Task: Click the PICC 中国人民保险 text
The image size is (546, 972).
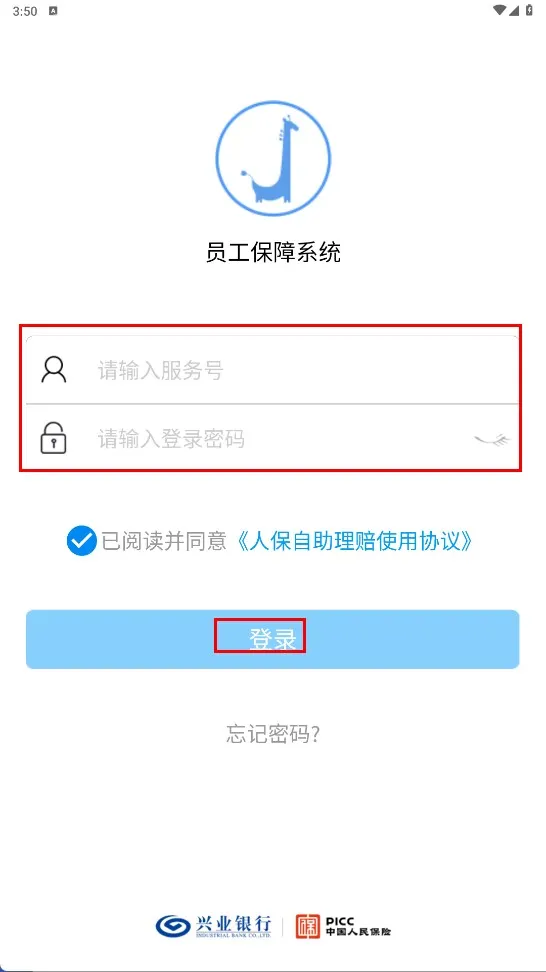Action: coord(358,927)
